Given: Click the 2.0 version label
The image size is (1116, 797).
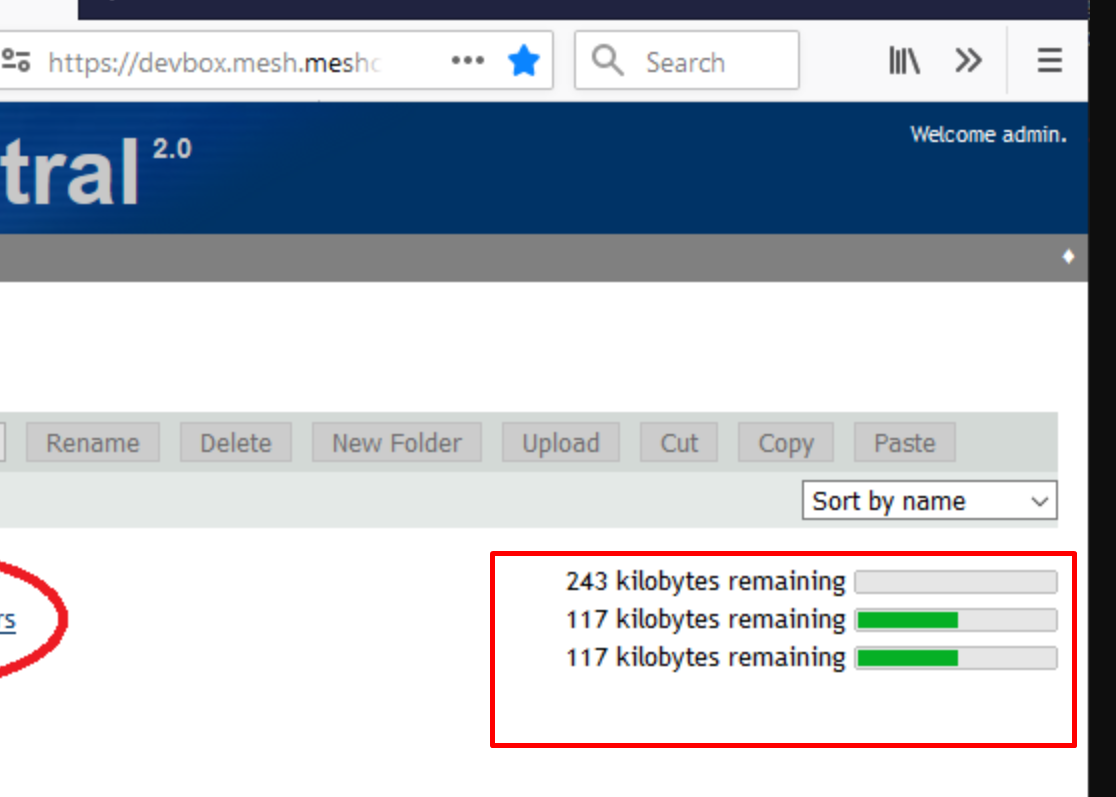Looking at the screenshot, I should coord(172,149).
